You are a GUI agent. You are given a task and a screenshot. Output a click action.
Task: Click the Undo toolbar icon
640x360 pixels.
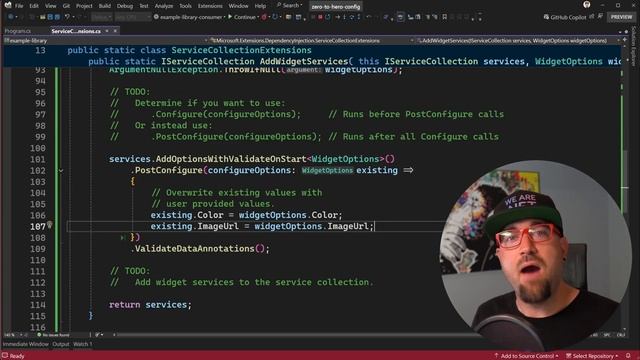67,17
